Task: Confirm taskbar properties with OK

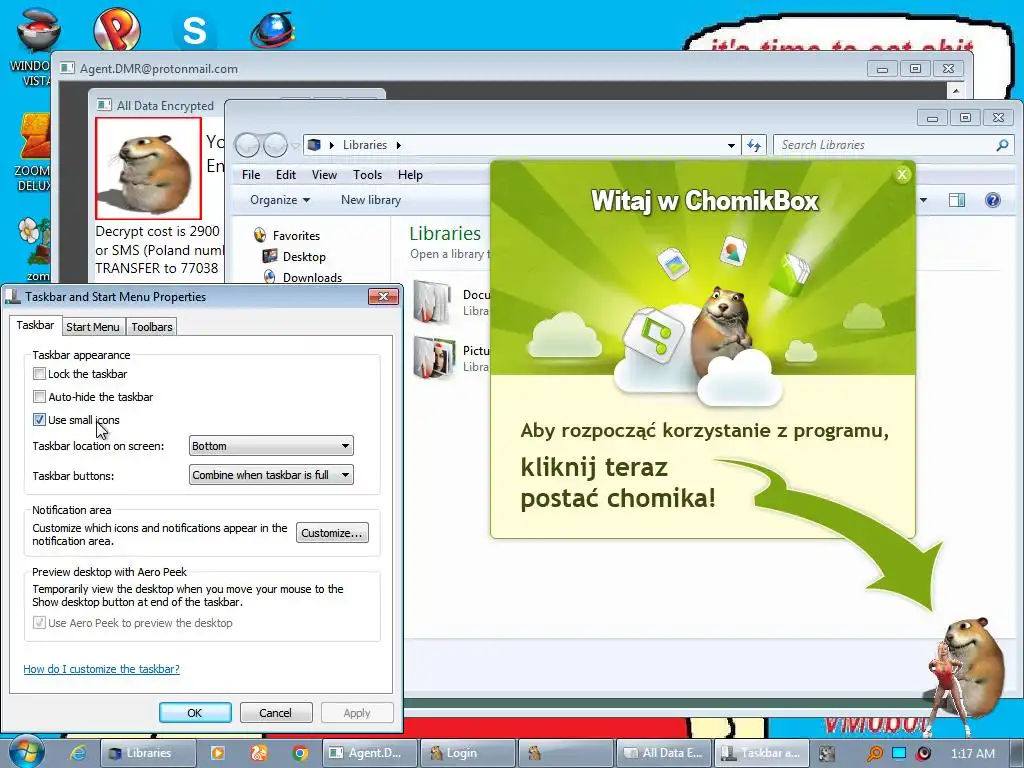Action: coord(195,712)
